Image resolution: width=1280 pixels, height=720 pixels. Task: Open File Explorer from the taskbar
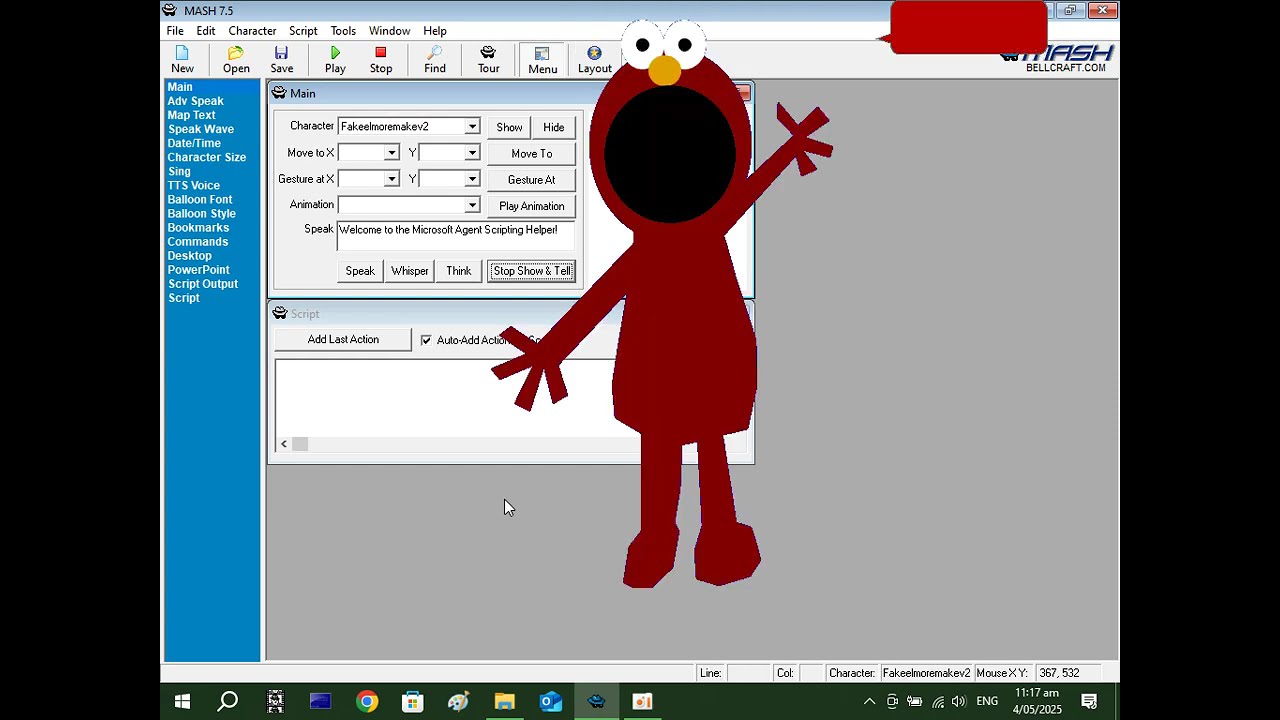tap(504, 702)
